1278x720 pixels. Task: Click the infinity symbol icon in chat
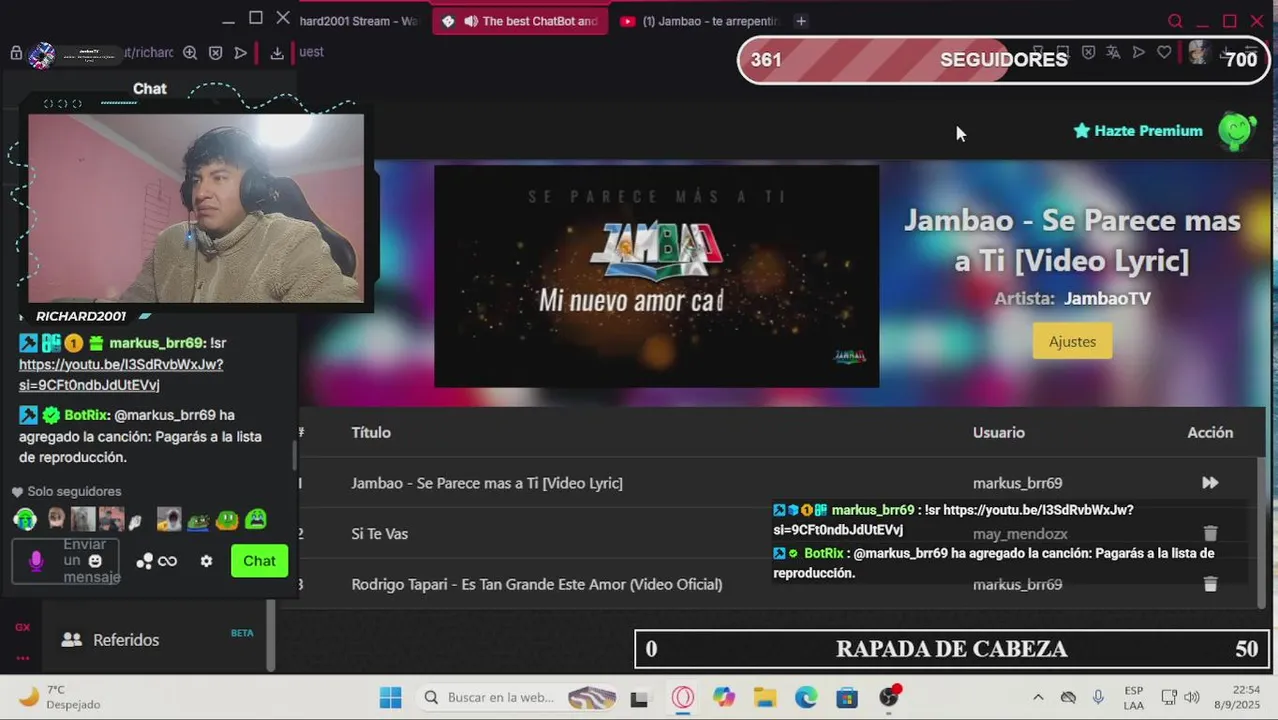[x=168, y=561]
